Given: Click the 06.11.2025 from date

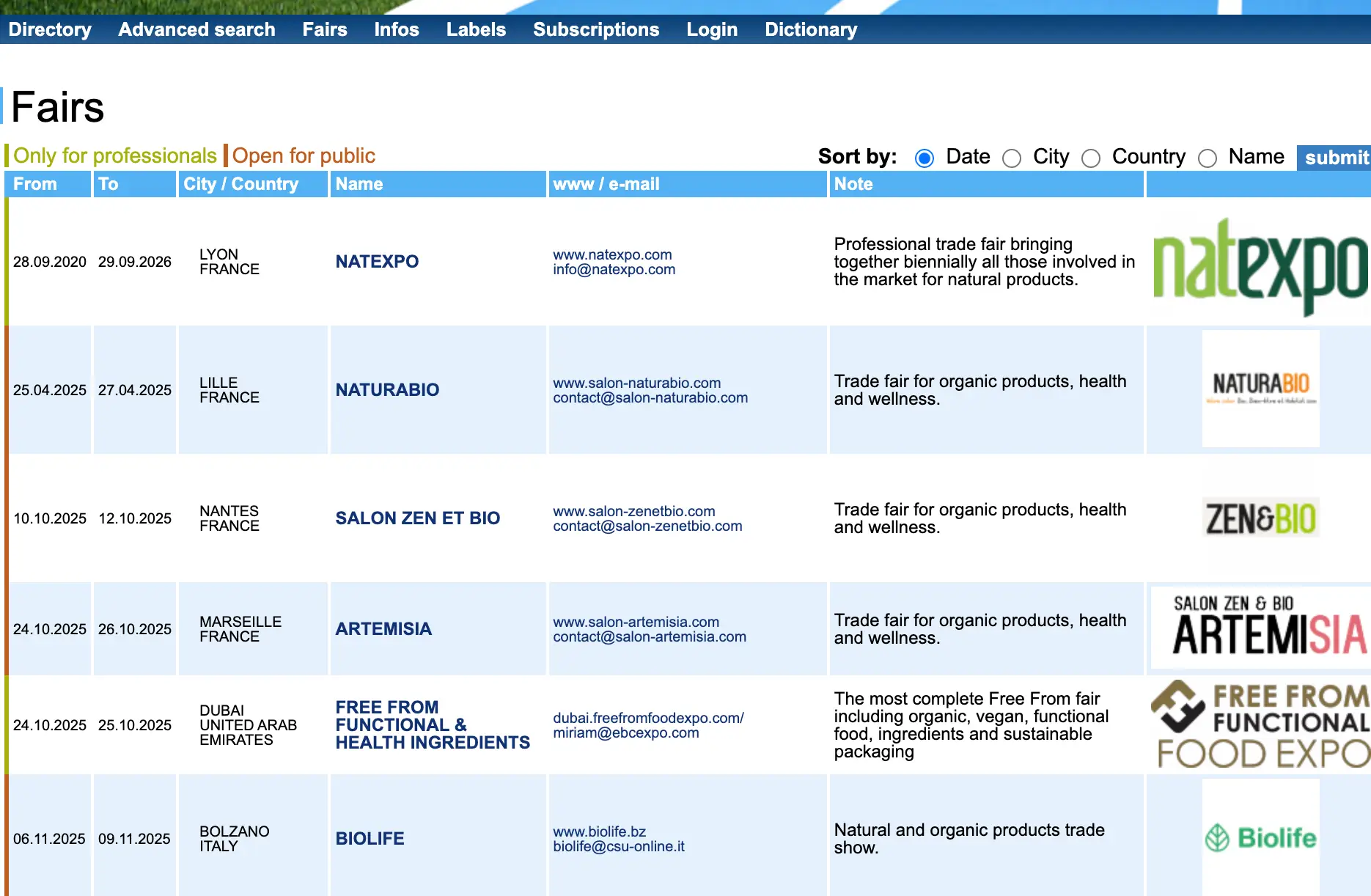Looking at the screenshot, I should [x=49, y=839].
